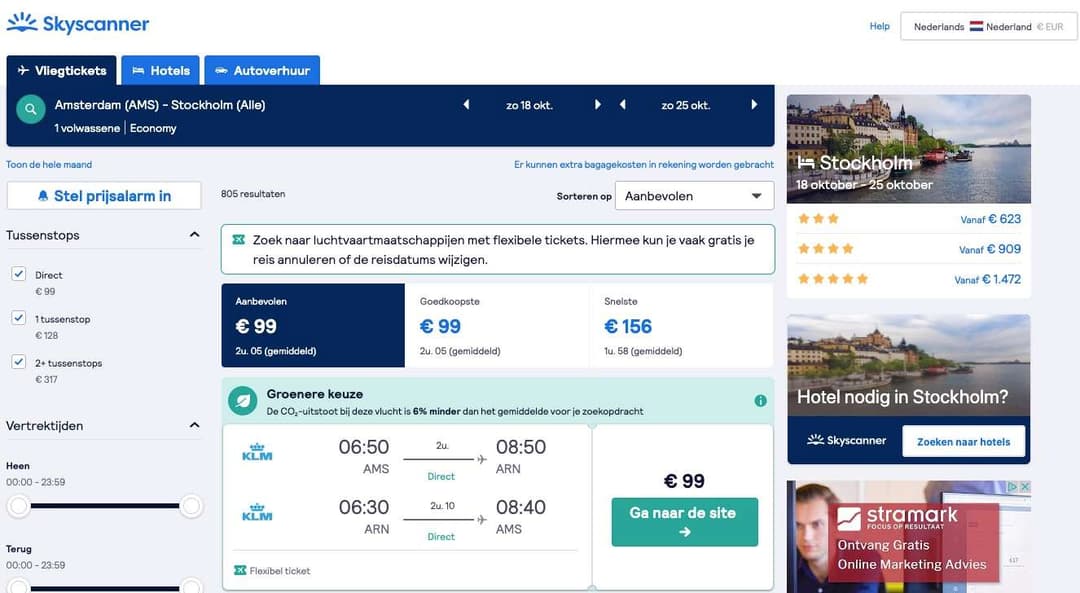Go to next departure date after 18 okt.
The width and height of the screenshot is (1080, 593).
tap(597, 105)
